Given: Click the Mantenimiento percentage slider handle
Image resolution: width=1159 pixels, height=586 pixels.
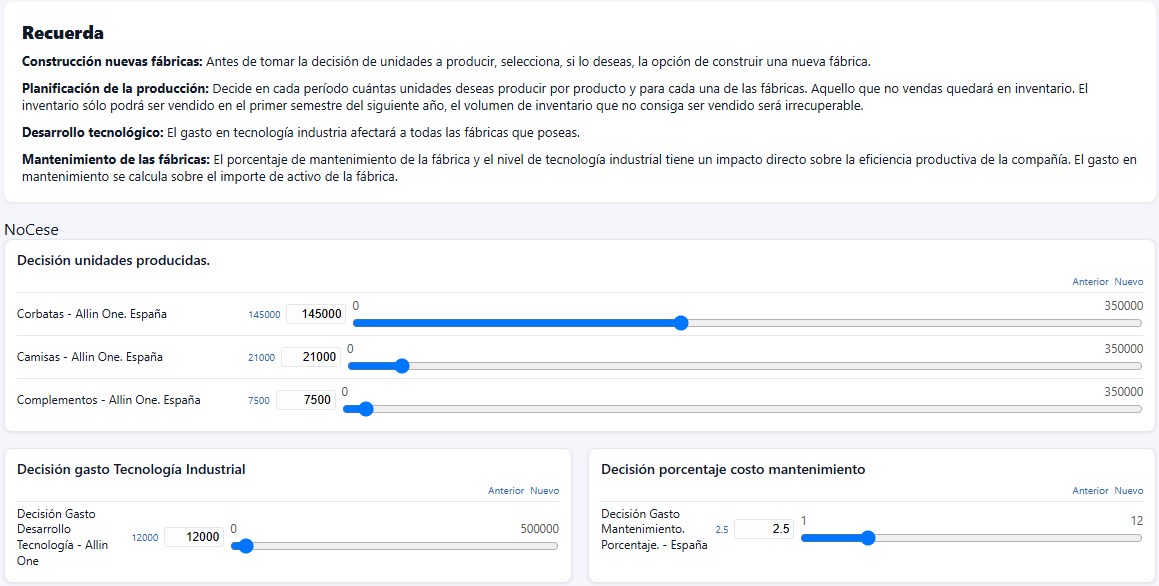Looking at the screenshot, I should 868,538.
